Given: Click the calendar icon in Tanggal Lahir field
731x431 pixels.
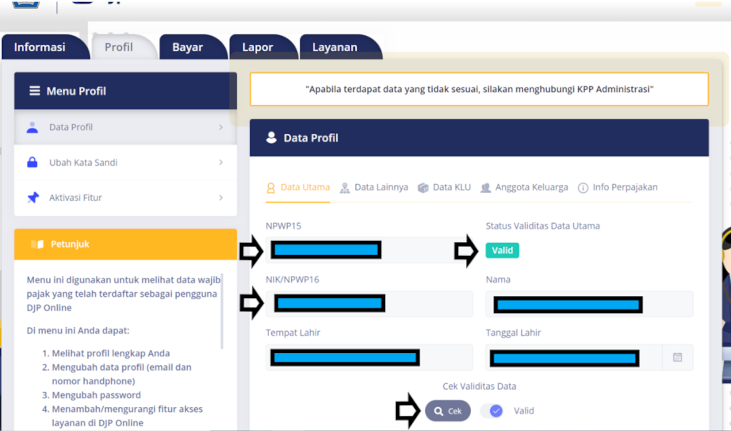Looking at the screenshot, I should click(677, 358).
